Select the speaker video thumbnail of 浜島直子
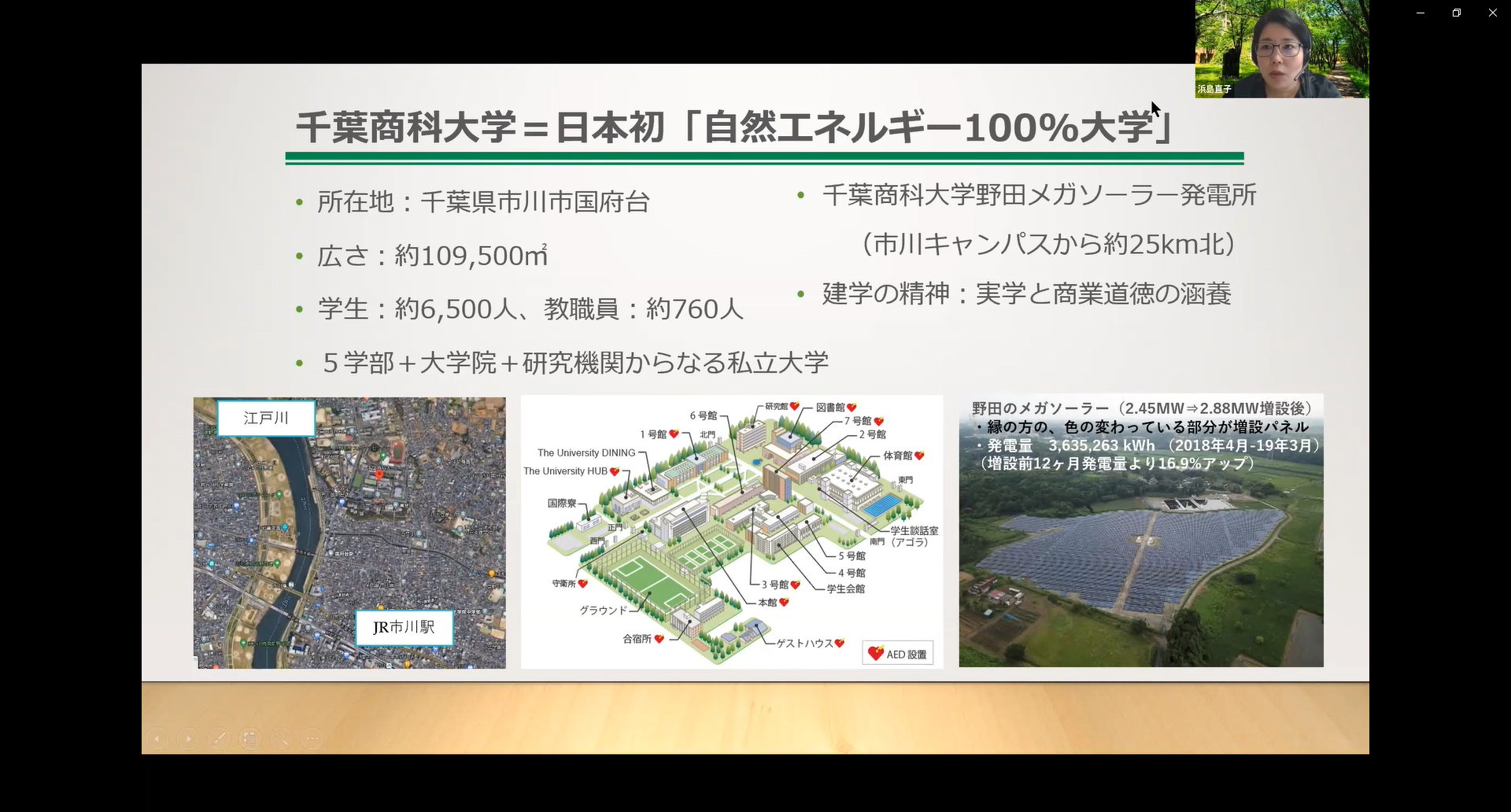1511x812 pixels. pyautogui.click(x=1282, y=49)
